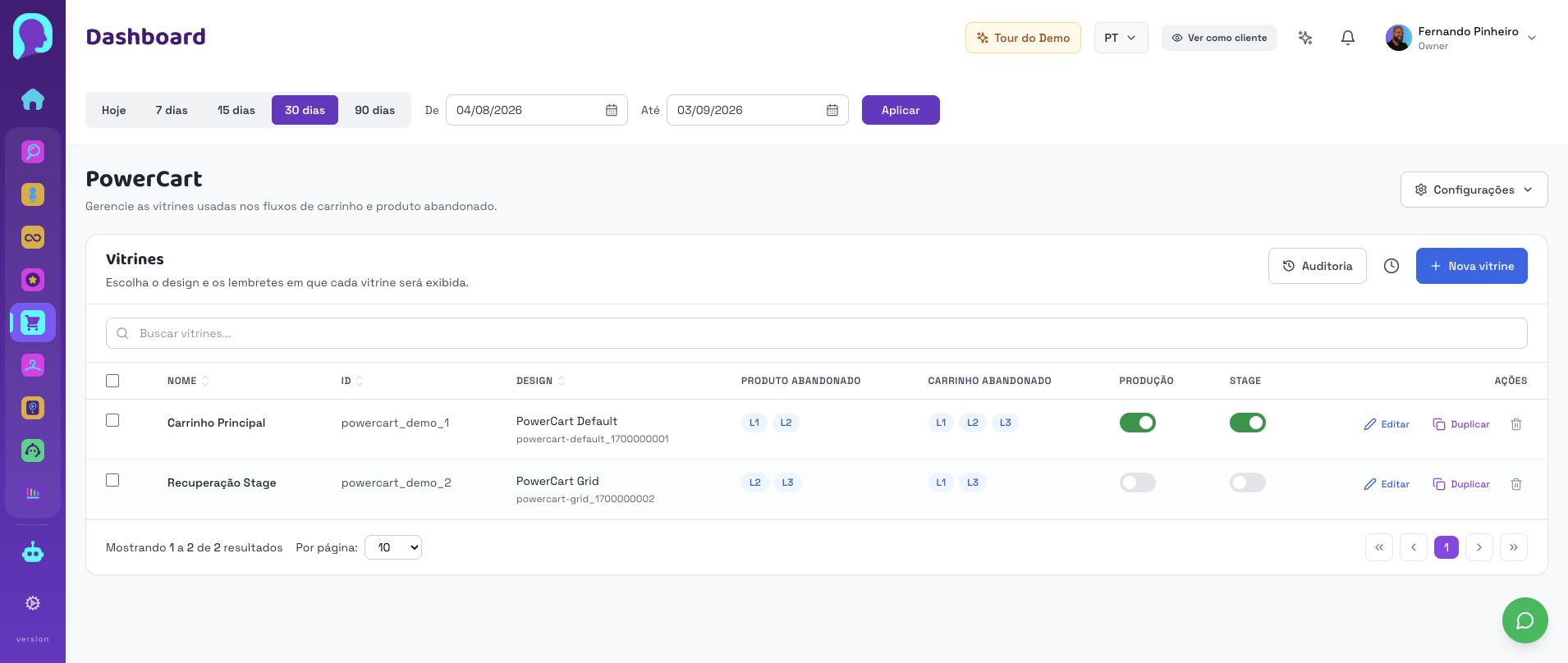The width and height of the screenshot is (1568, 663).
Task: Toggle the select-all checkbox in table header
Action: (x=112, y=381)
